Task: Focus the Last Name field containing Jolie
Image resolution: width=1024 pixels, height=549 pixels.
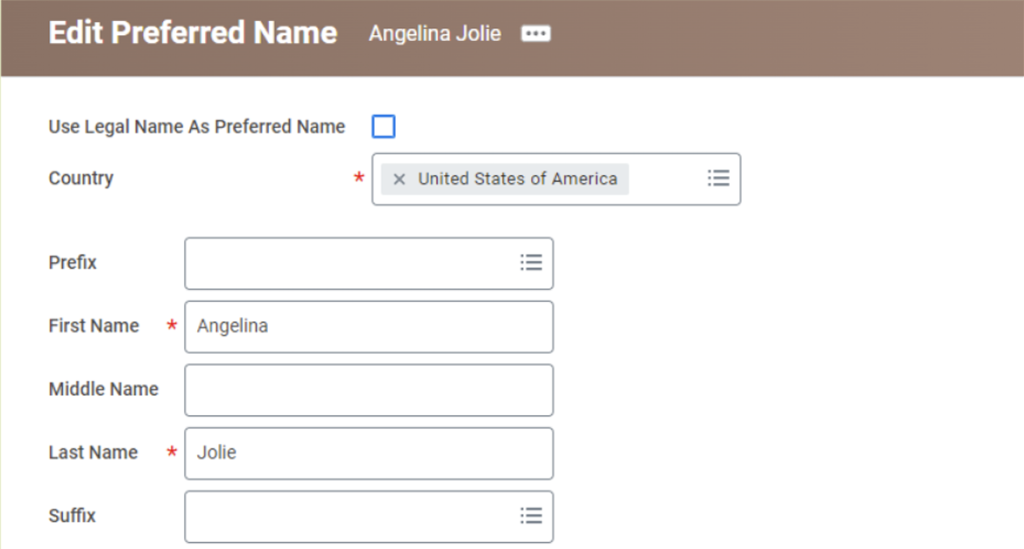Action: coord(369,453)
